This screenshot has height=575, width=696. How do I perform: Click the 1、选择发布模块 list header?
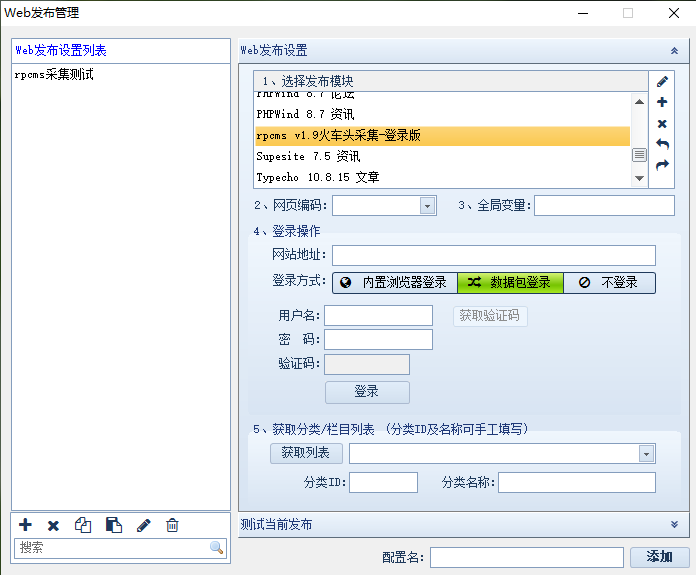click(x=451, y=81)
